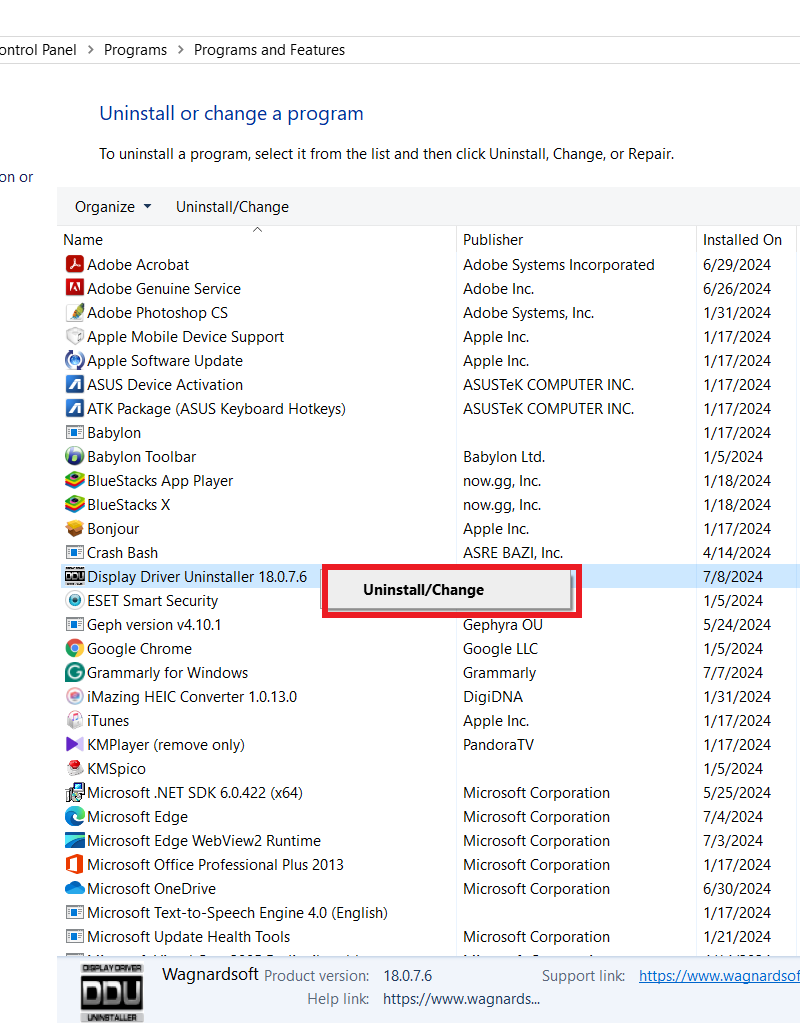The width and height of the screenshot is (800, 1023).
Task: Click the iTunes icon
Action: click(75, 720)
